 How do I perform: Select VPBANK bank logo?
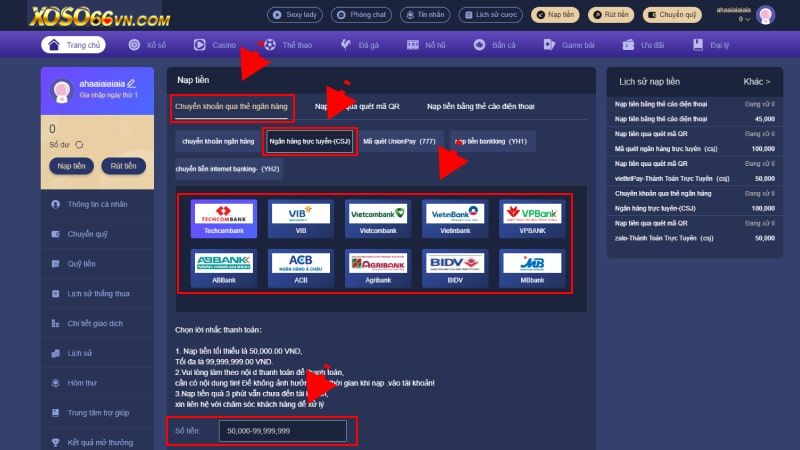coord(532,219)
